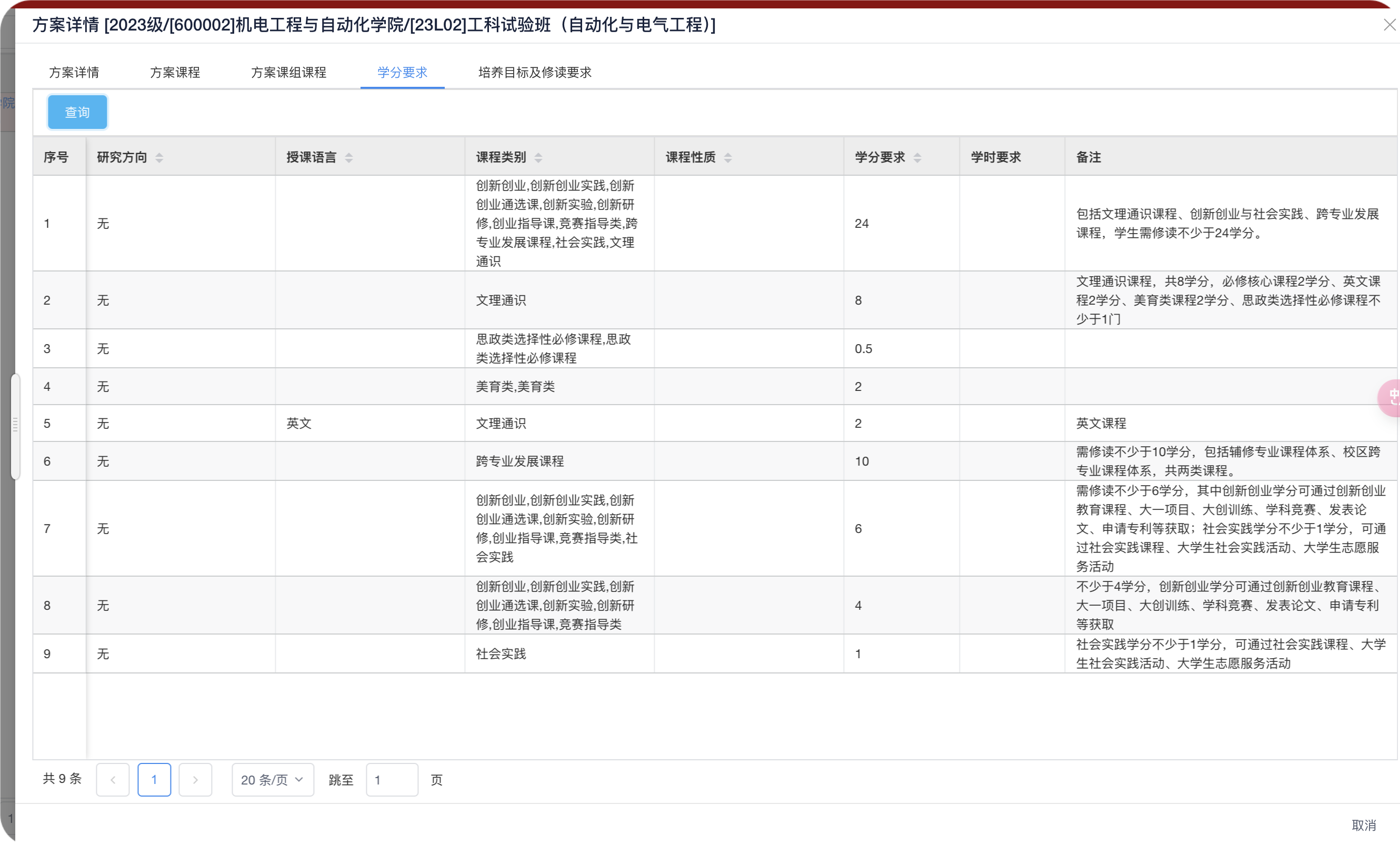Close the 方案详情 dialog

pos(1387,24)
